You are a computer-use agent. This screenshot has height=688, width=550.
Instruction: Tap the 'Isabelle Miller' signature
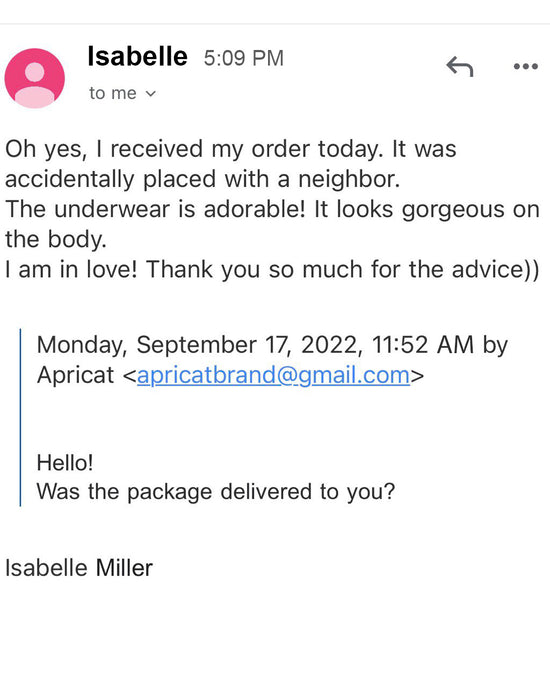(79, 568)
